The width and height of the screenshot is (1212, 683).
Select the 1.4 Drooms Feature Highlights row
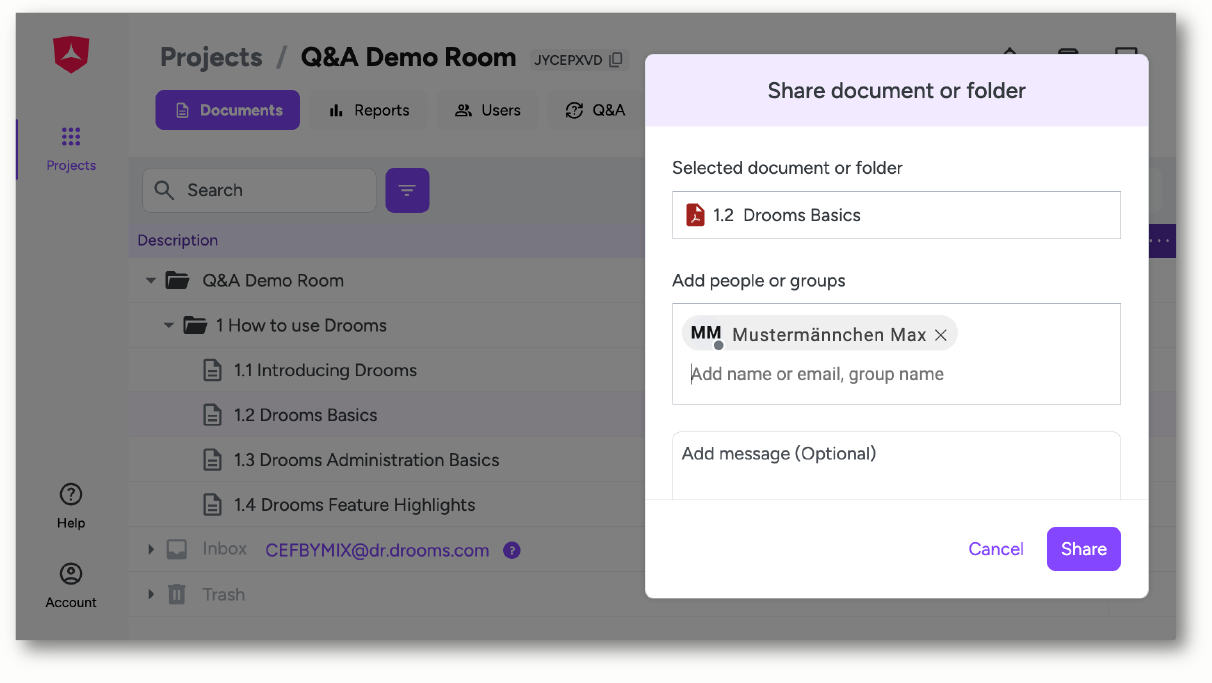click(x=386, y=505)
